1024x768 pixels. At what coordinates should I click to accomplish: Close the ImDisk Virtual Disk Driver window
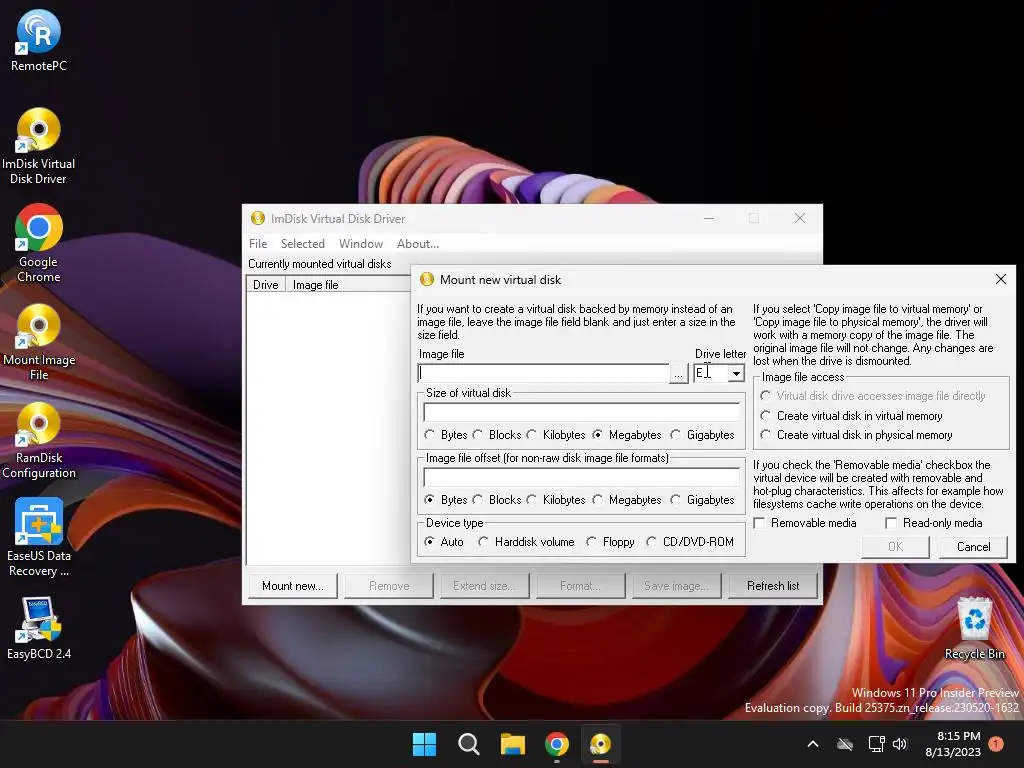[x=800, y=218]
